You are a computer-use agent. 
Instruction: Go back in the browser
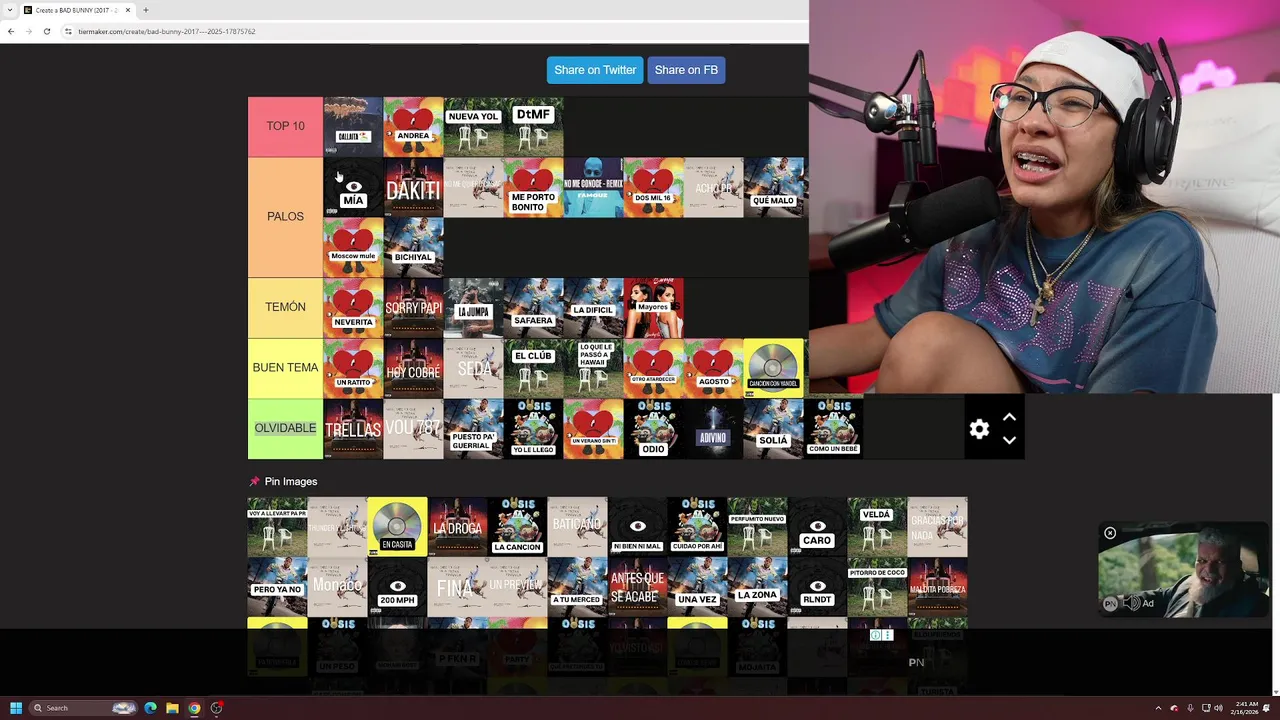(11, 31)
